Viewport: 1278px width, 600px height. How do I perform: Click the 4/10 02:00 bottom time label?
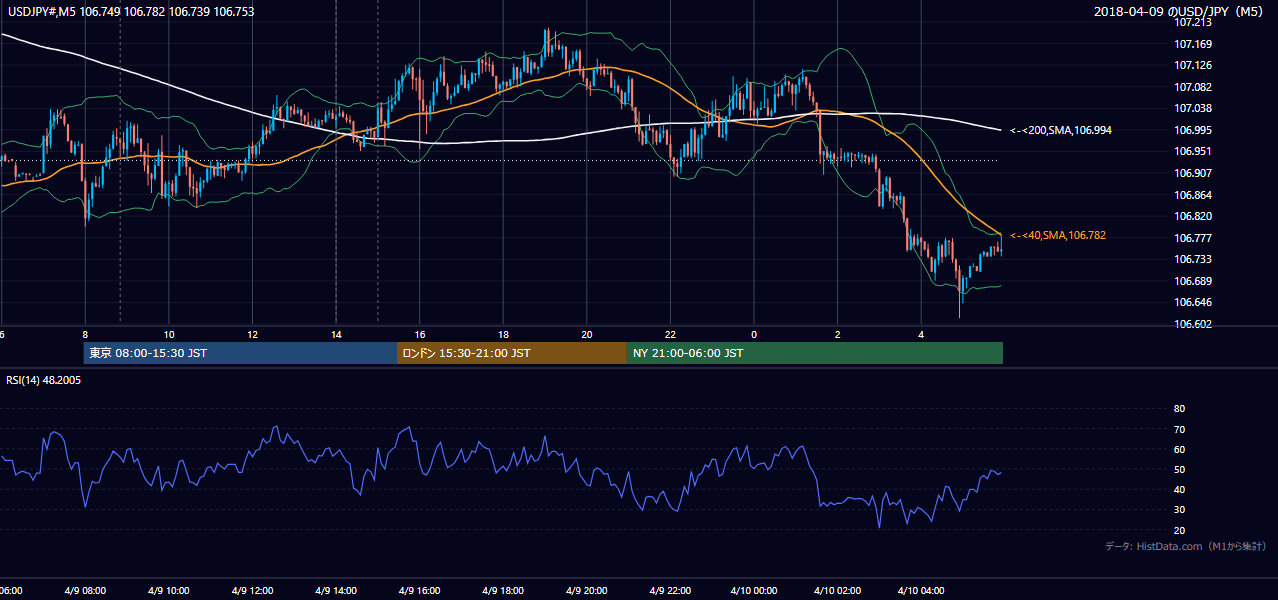point(838,591)
